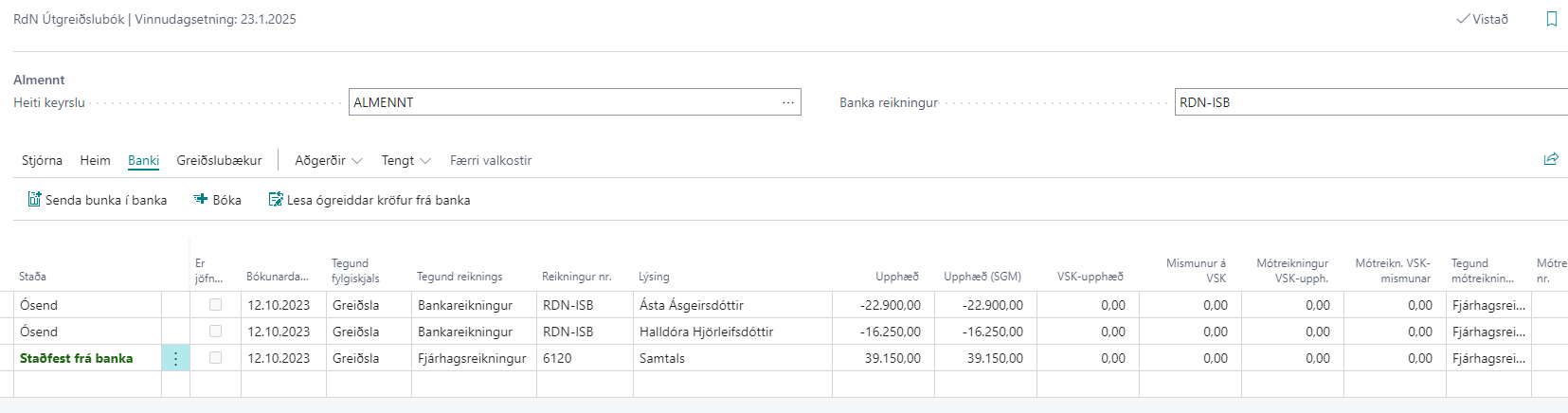Screen dimensions: 1568x413
Task: Click the Senda bunka í banka icon
Action: 34,200
